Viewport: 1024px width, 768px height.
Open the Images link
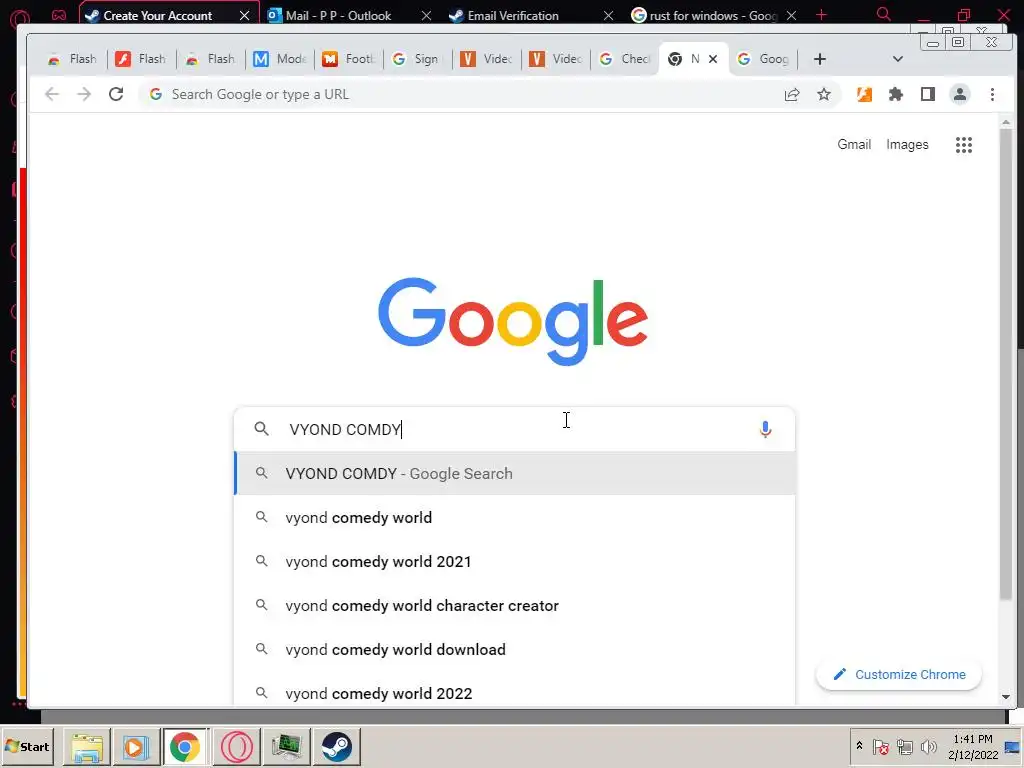[x=907, y=144]
